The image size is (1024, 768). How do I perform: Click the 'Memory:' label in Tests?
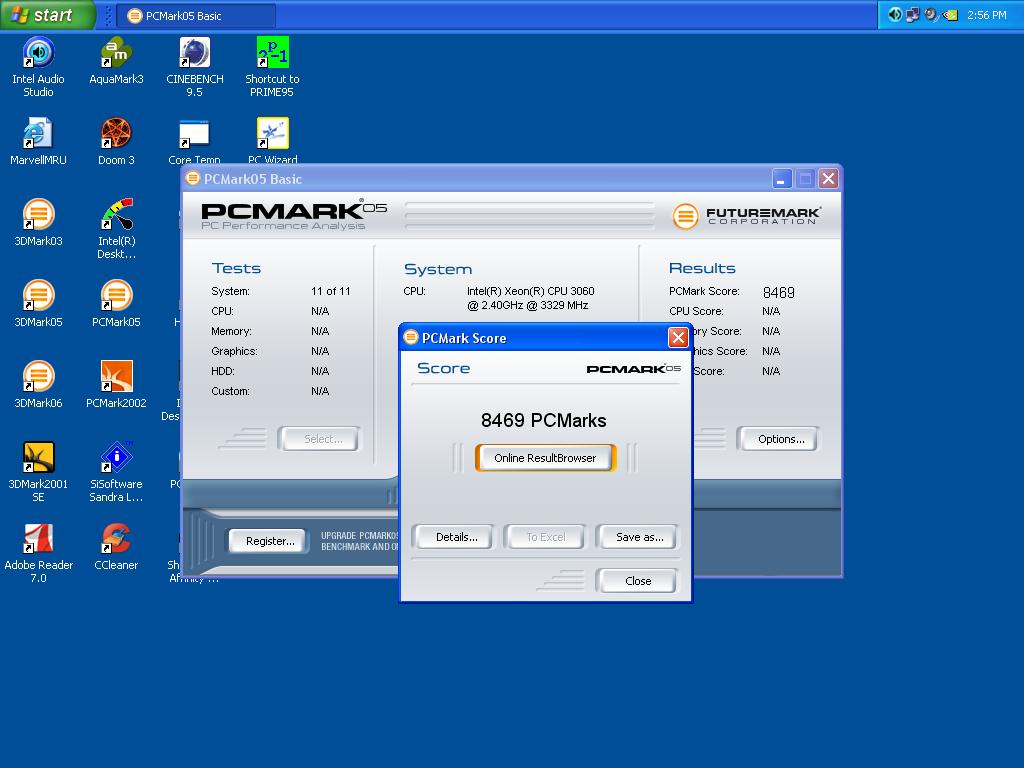231,331
